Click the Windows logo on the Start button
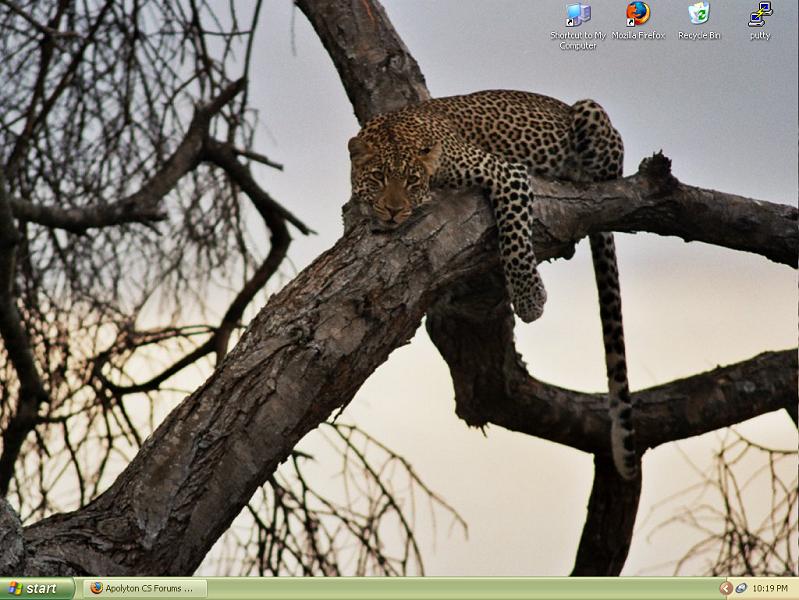799x600 pixels. pyautogui.click(x=14, y=588)
